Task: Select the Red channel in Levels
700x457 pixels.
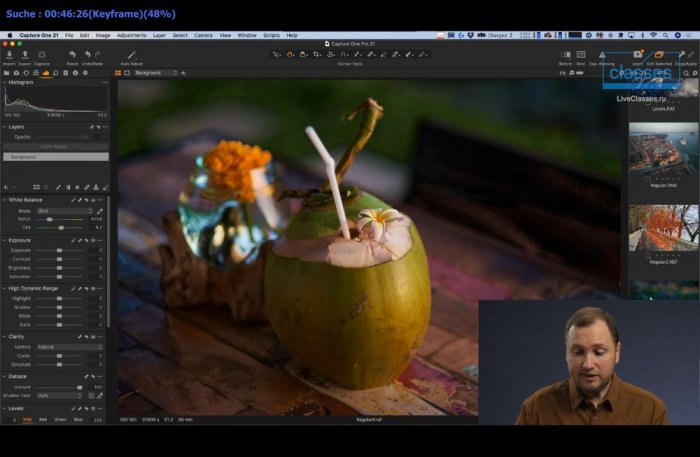Action: (x=42, y=420)
